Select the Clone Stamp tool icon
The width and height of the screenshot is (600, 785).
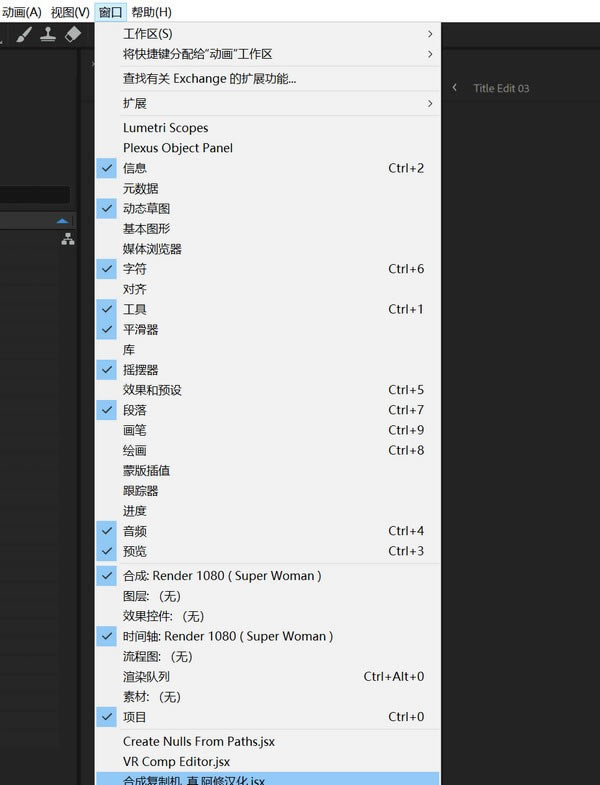pos(48,35)
